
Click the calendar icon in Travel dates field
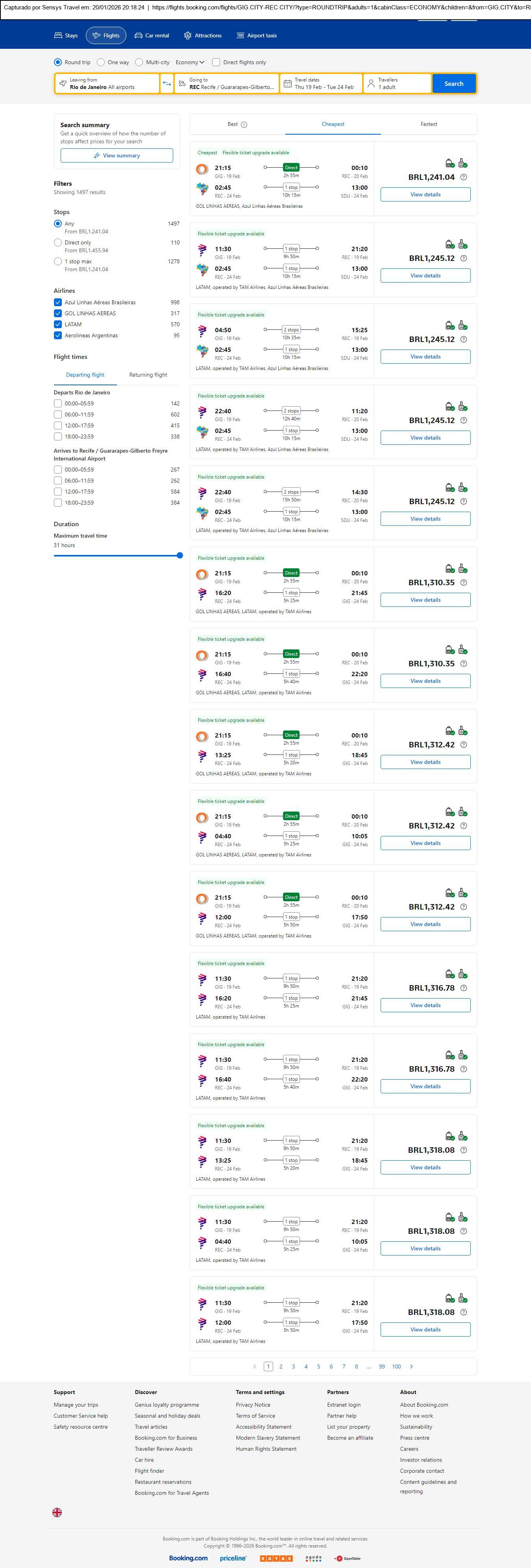(x=287, y=83)
